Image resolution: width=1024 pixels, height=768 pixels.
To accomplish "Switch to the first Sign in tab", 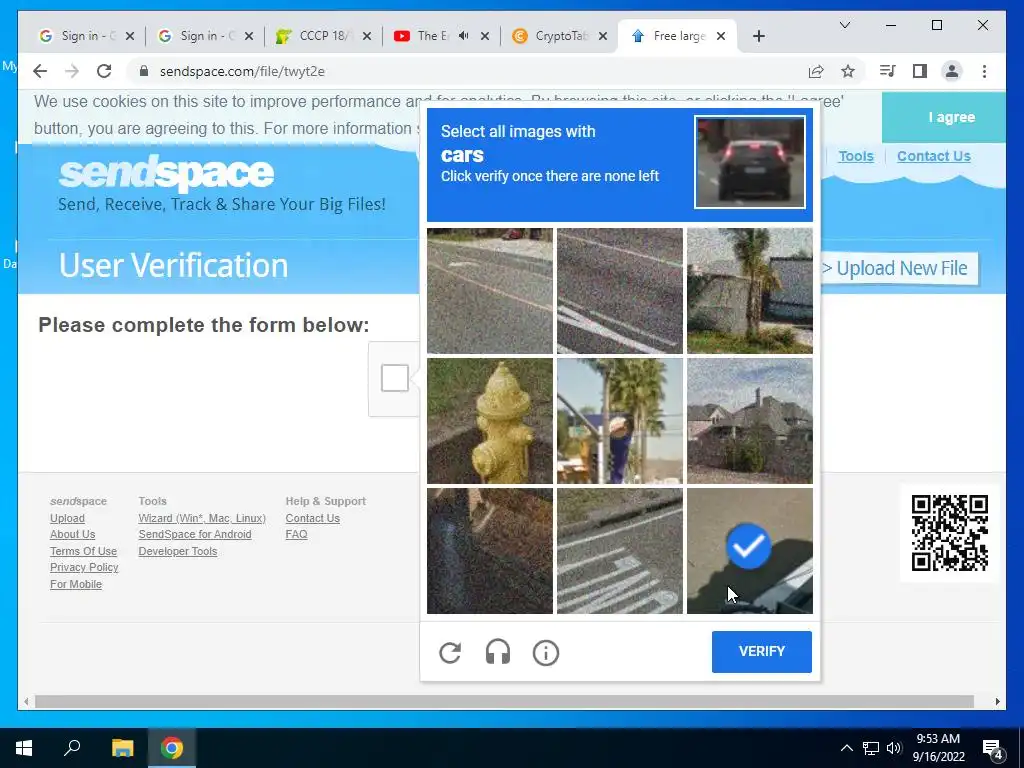I will click(86, 36).
